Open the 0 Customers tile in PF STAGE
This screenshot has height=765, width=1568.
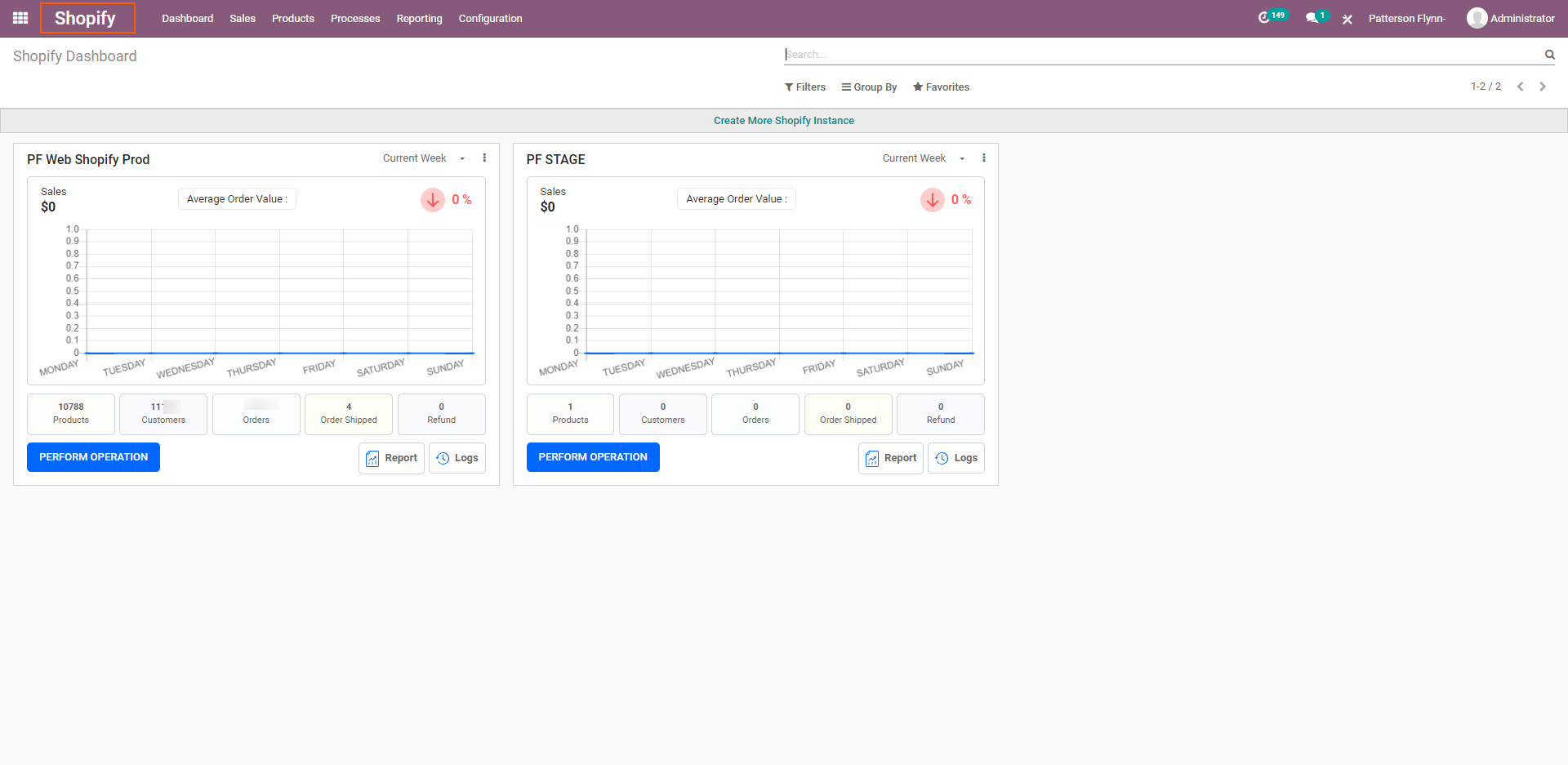663,414
